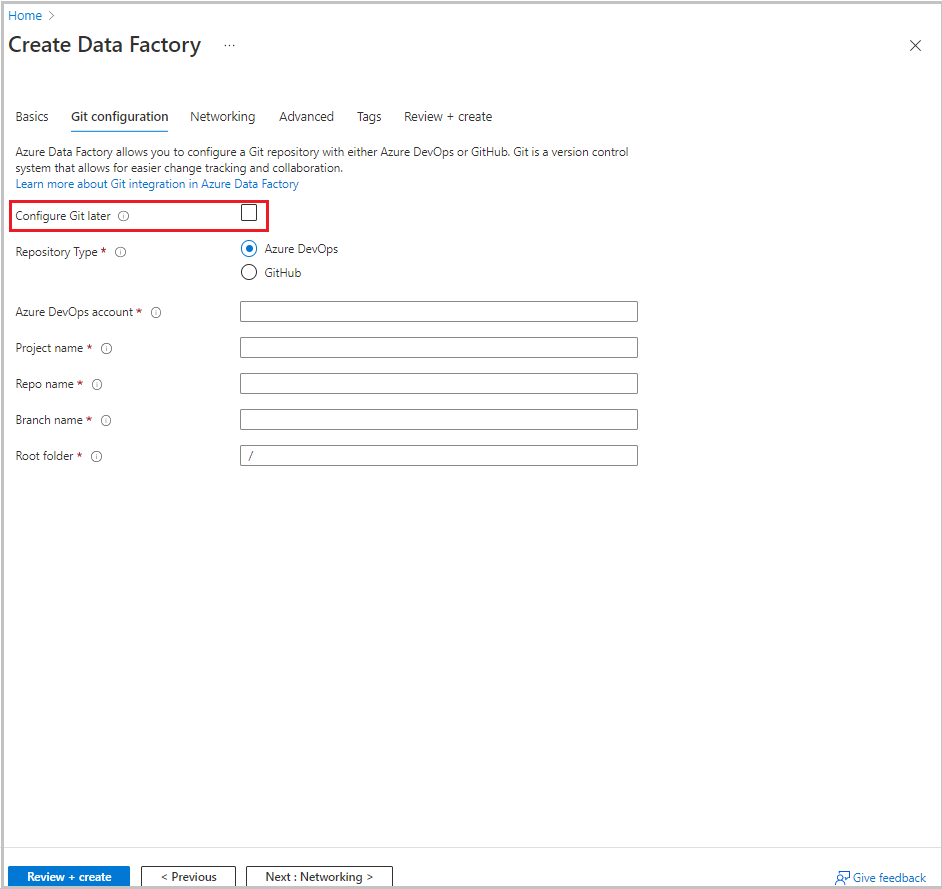Image resolution: width=942 pixels, height=889 pixels.
Task: Click the Azure DevOps account input field
Action: click(437, 311)
